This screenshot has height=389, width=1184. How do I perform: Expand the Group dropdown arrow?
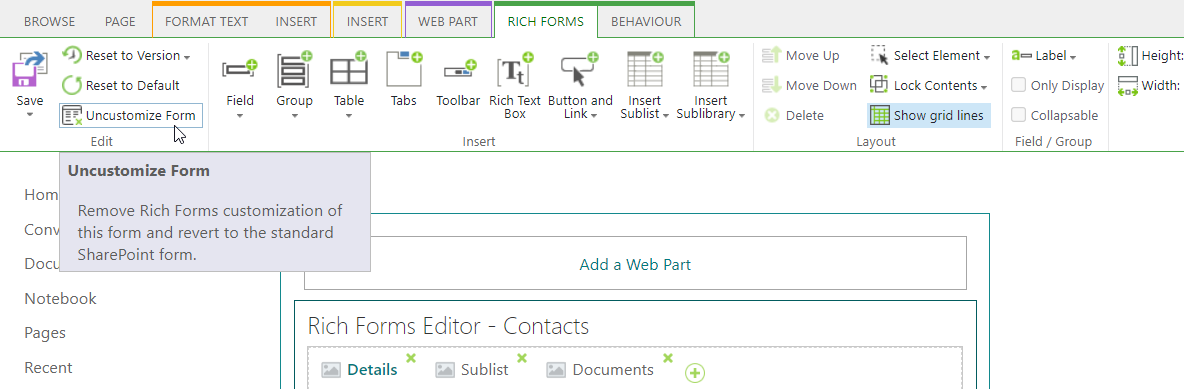coord(294,116)
